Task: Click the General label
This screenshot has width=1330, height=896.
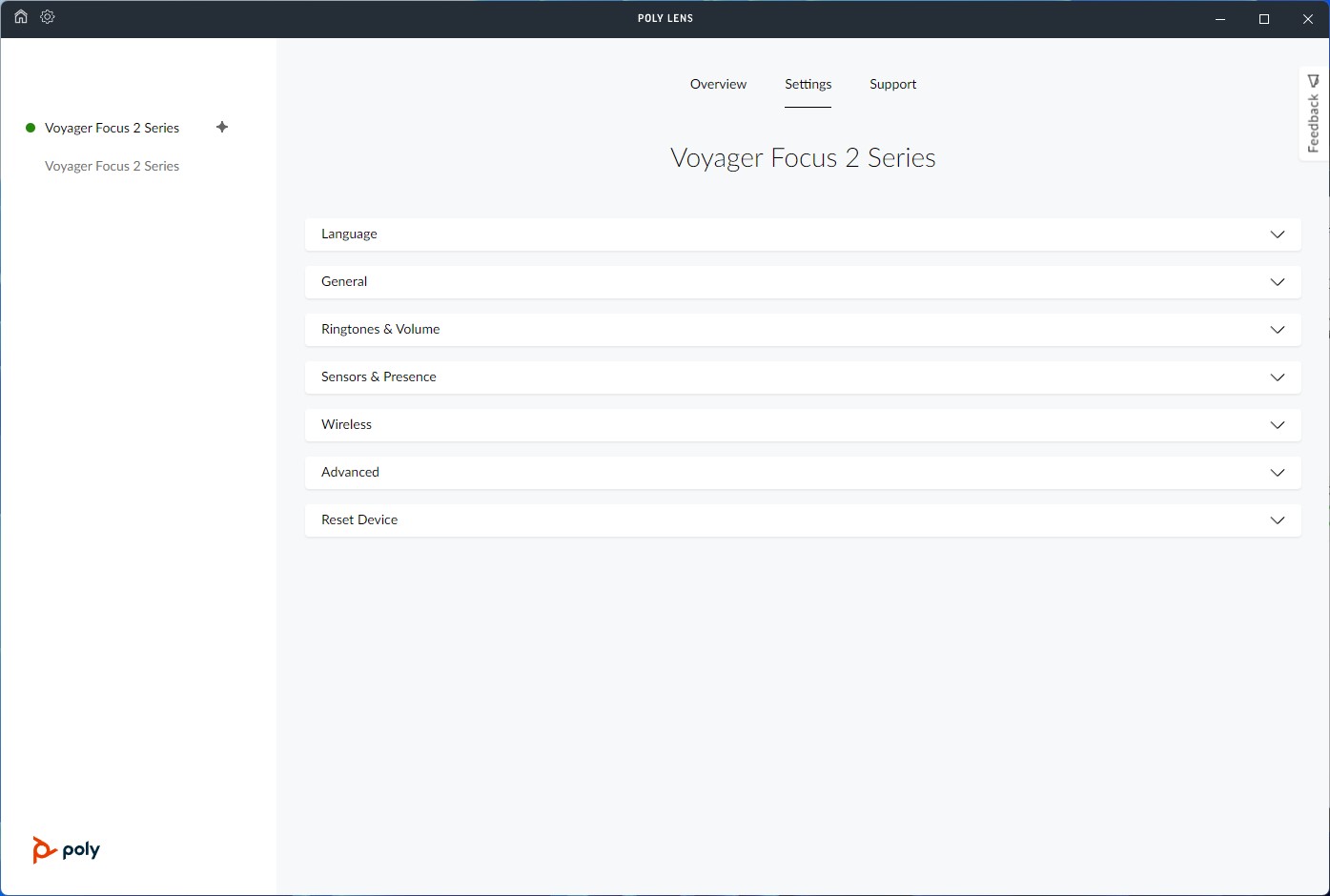Action: (344, 281)
